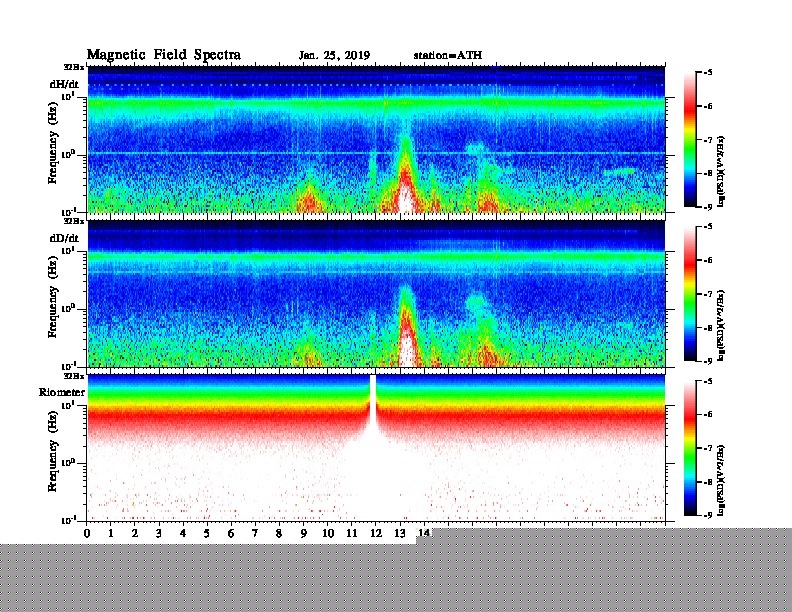Screen dimensions: 792x612
Task: Click the "-7" tick on the dH/dt colorbar
Action: (708, 140)
